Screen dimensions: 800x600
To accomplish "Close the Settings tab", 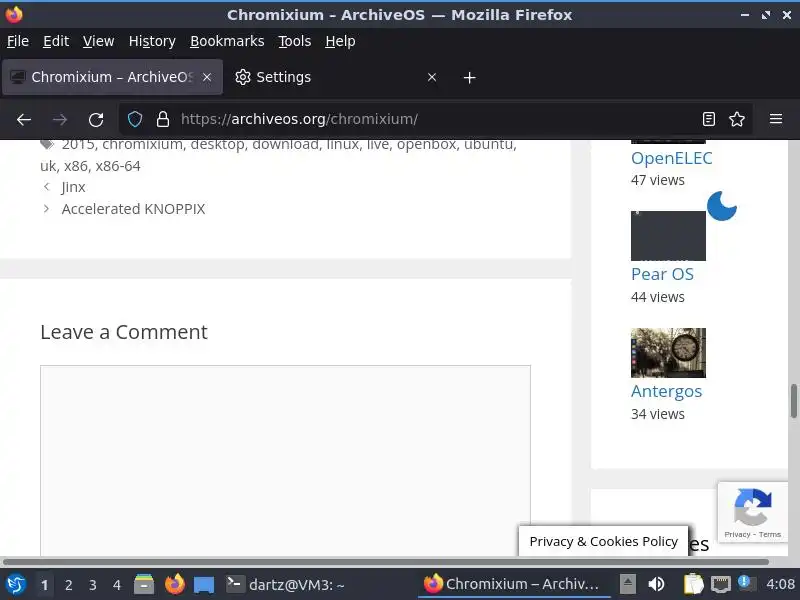I will (x=432, y=77).
